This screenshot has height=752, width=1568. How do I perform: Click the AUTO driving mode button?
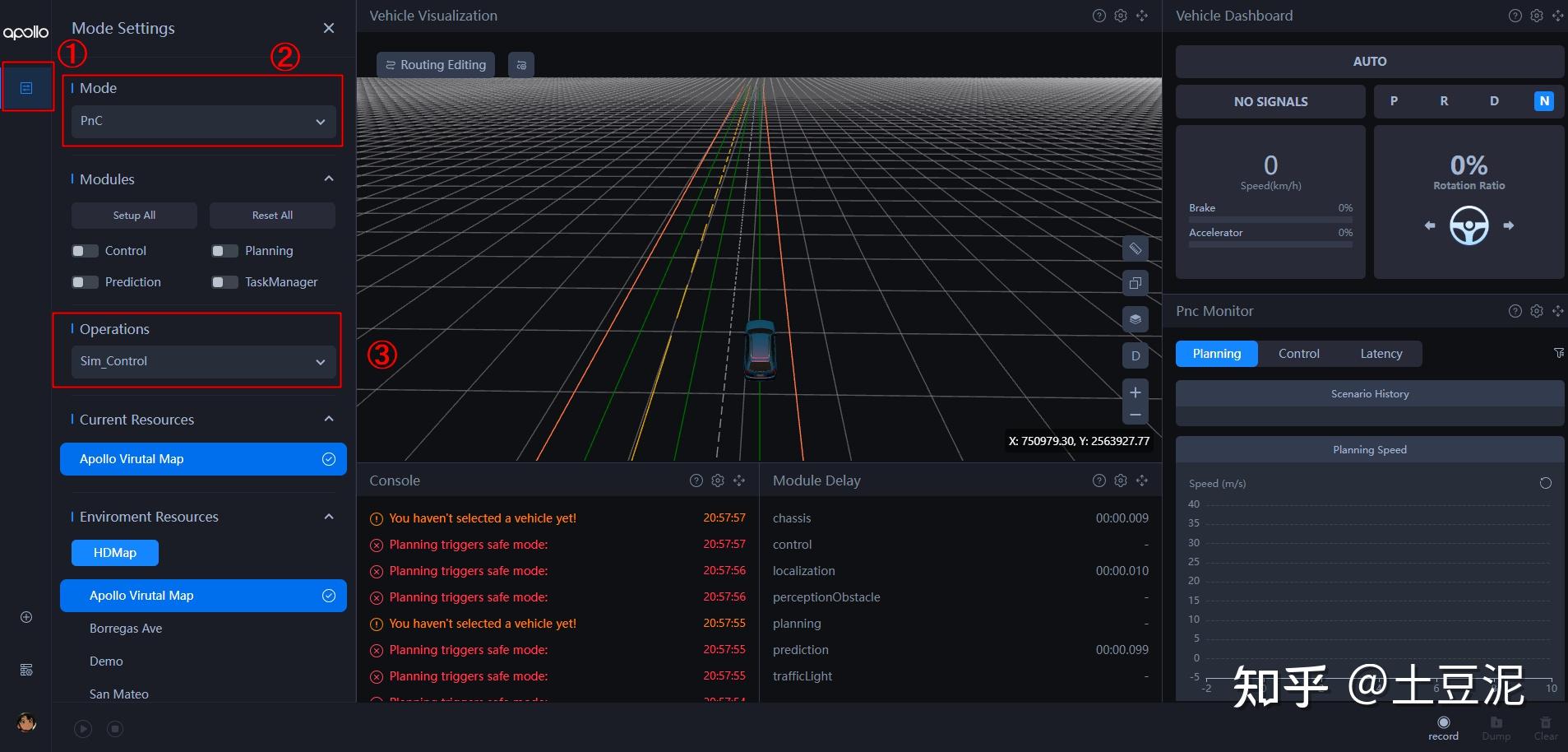point(1370,62)
